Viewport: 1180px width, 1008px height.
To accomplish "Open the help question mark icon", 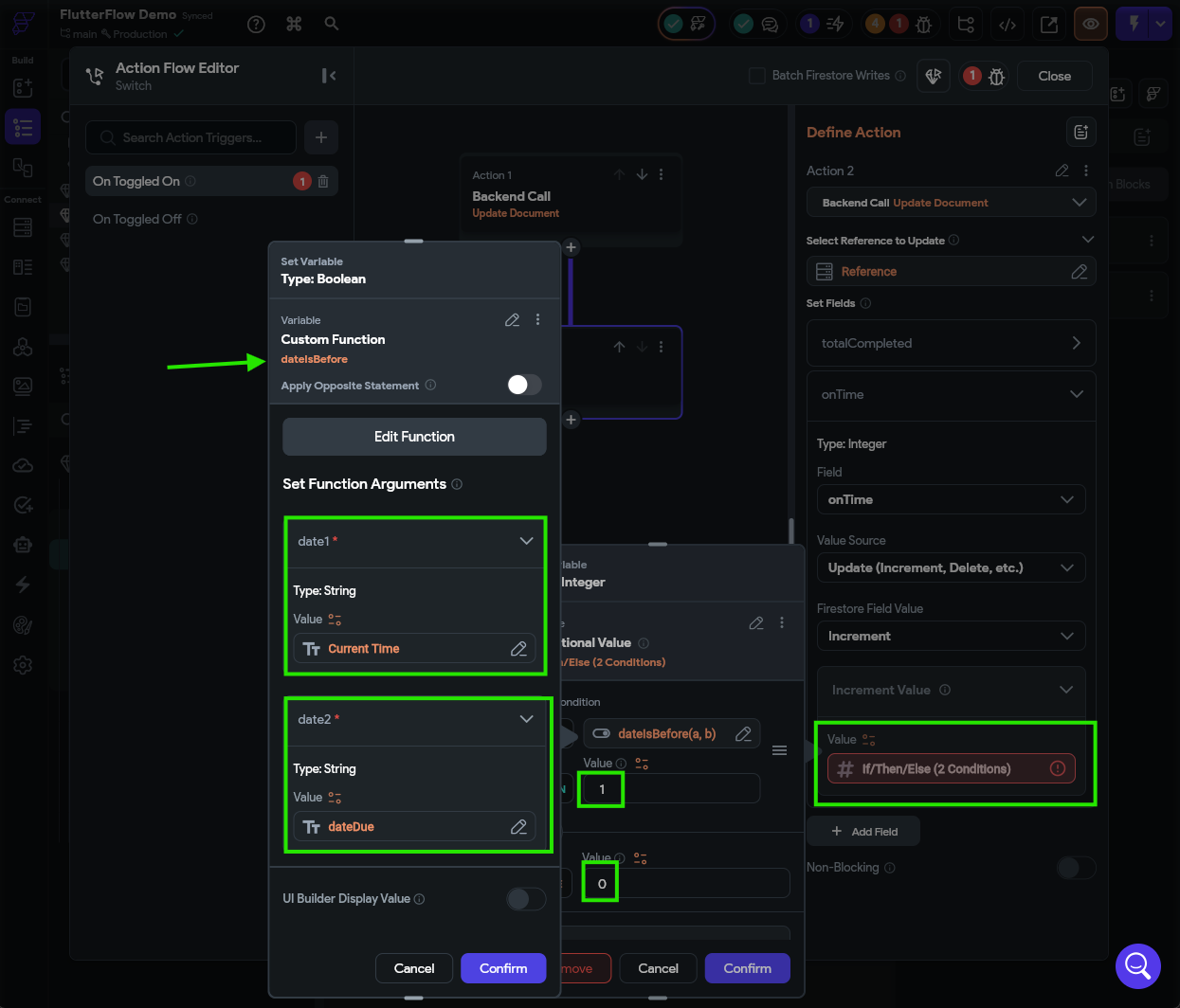I will [256, 25].
